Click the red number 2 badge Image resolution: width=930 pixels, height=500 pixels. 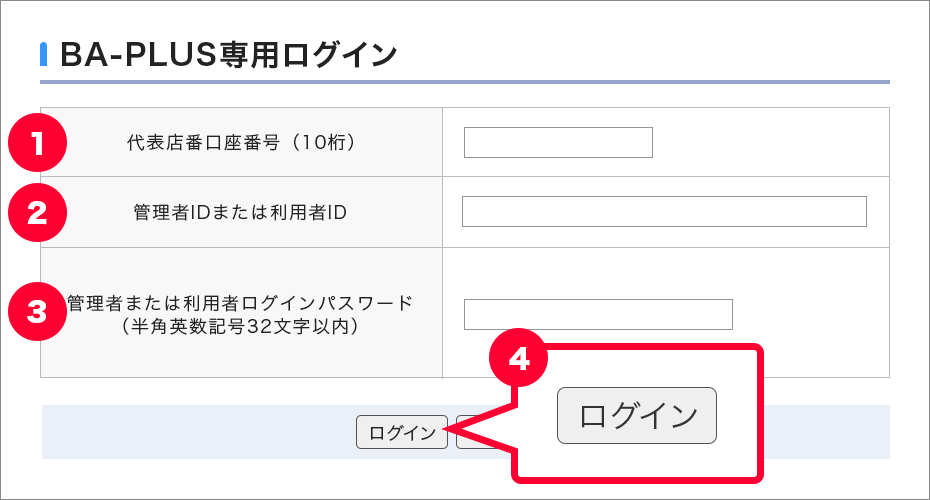click(x=37, y=212)
